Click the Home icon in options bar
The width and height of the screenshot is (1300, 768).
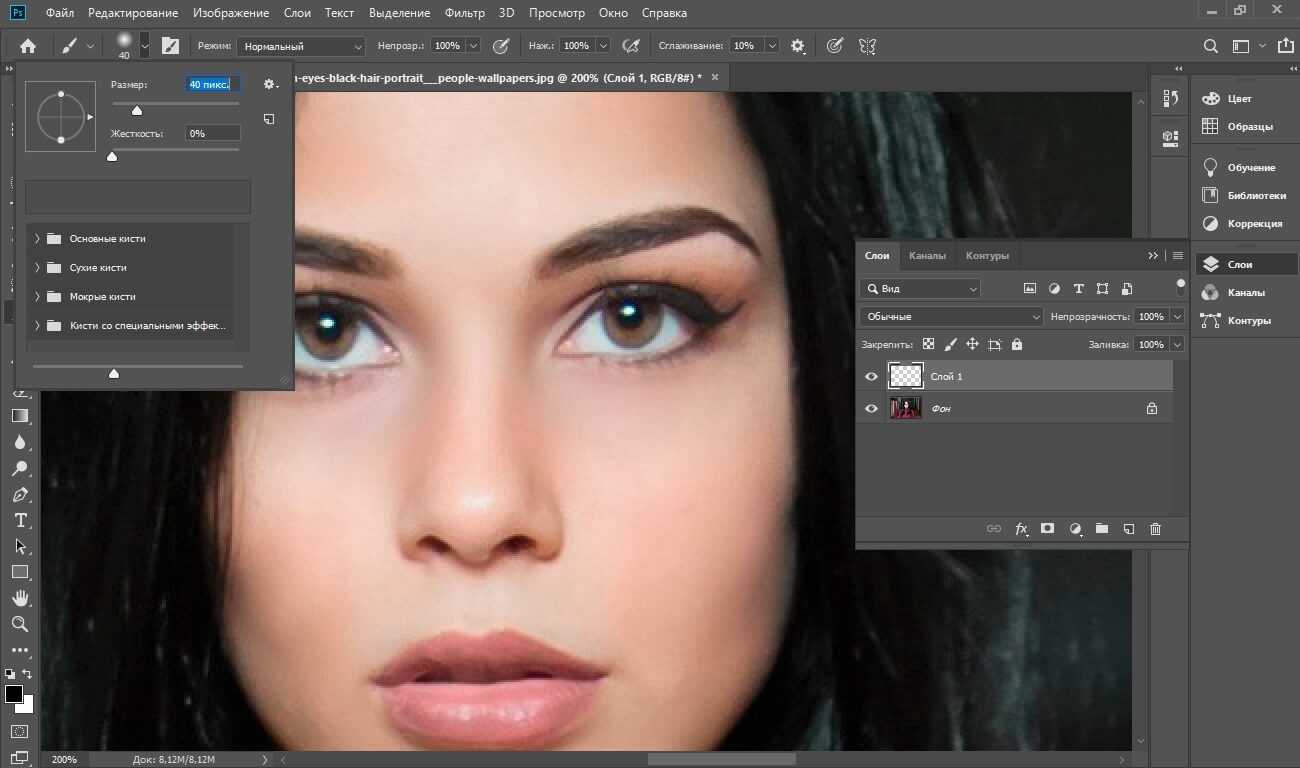coord(28,46)
